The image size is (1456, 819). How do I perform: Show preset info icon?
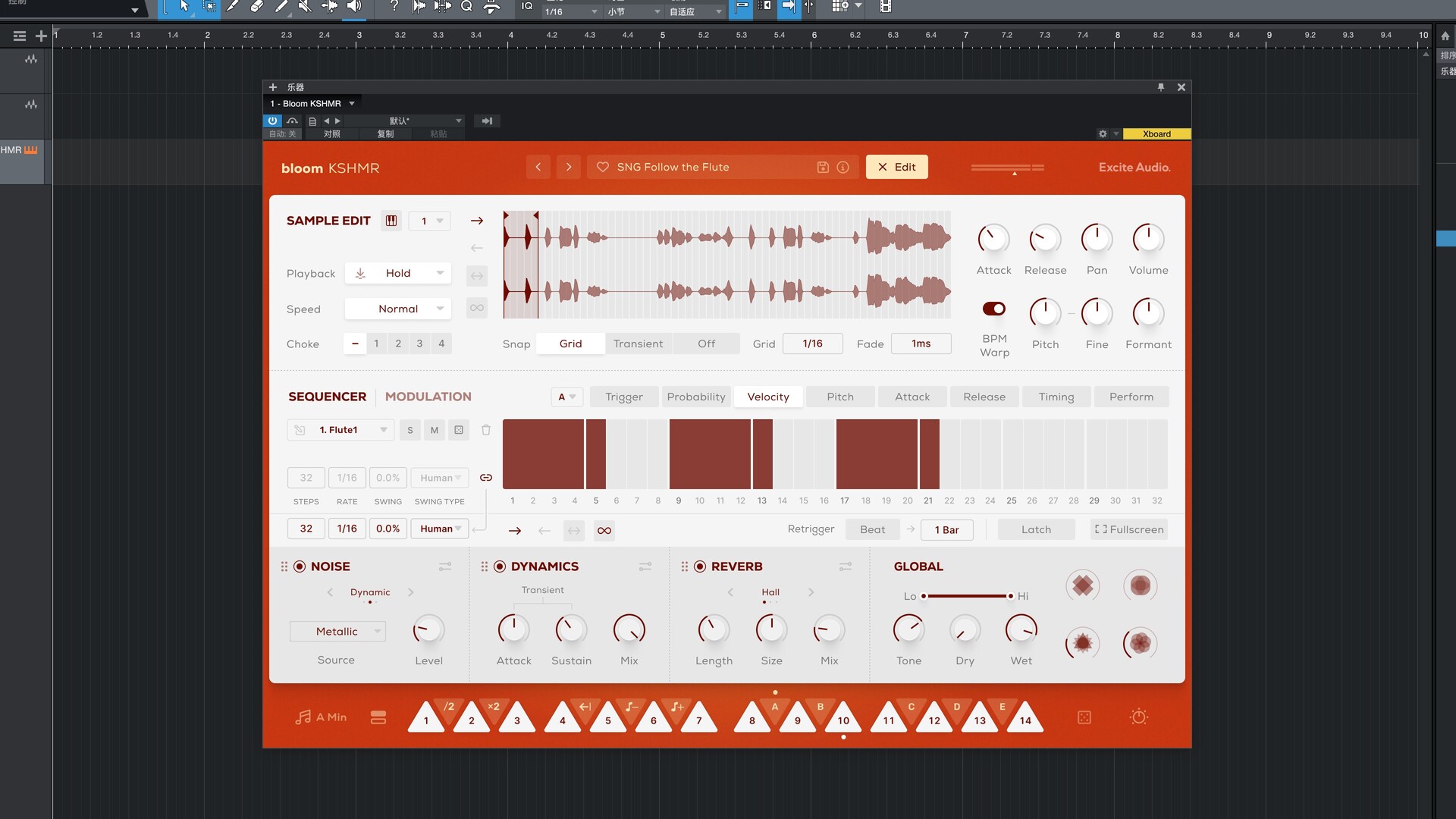[843, 167]
